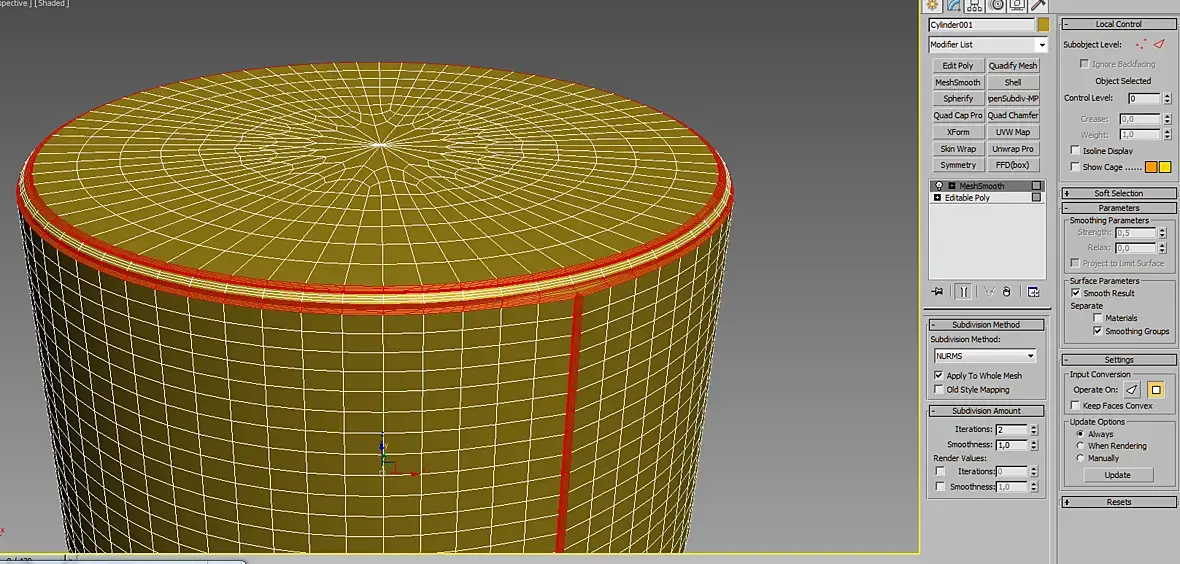Uncheck Smooth Result checkbox

pos(1075,293)
